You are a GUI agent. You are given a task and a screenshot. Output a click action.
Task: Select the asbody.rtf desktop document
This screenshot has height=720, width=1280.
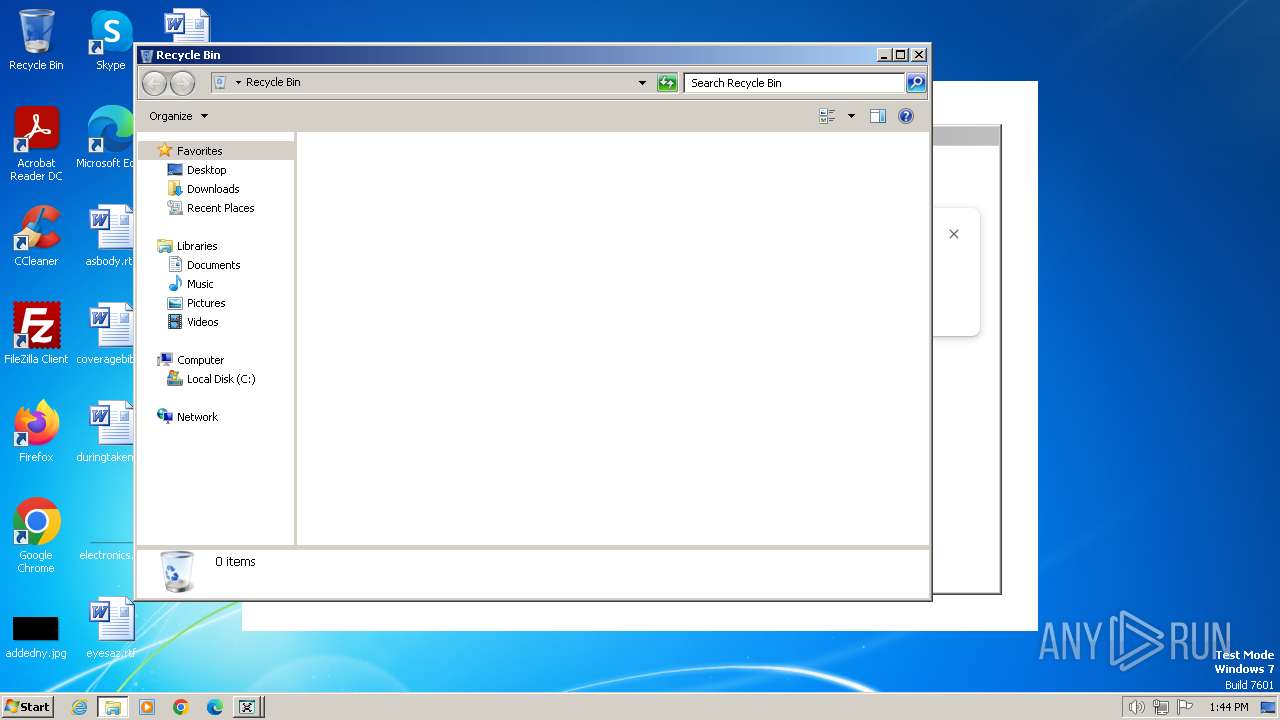109,236
